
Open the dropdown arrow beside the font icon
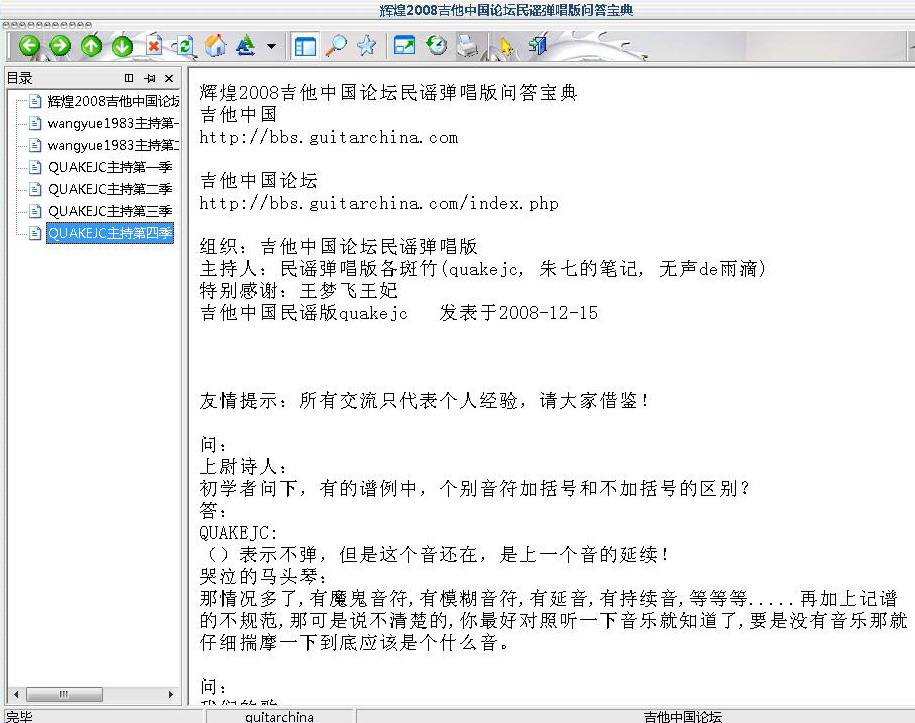point(271,46)
